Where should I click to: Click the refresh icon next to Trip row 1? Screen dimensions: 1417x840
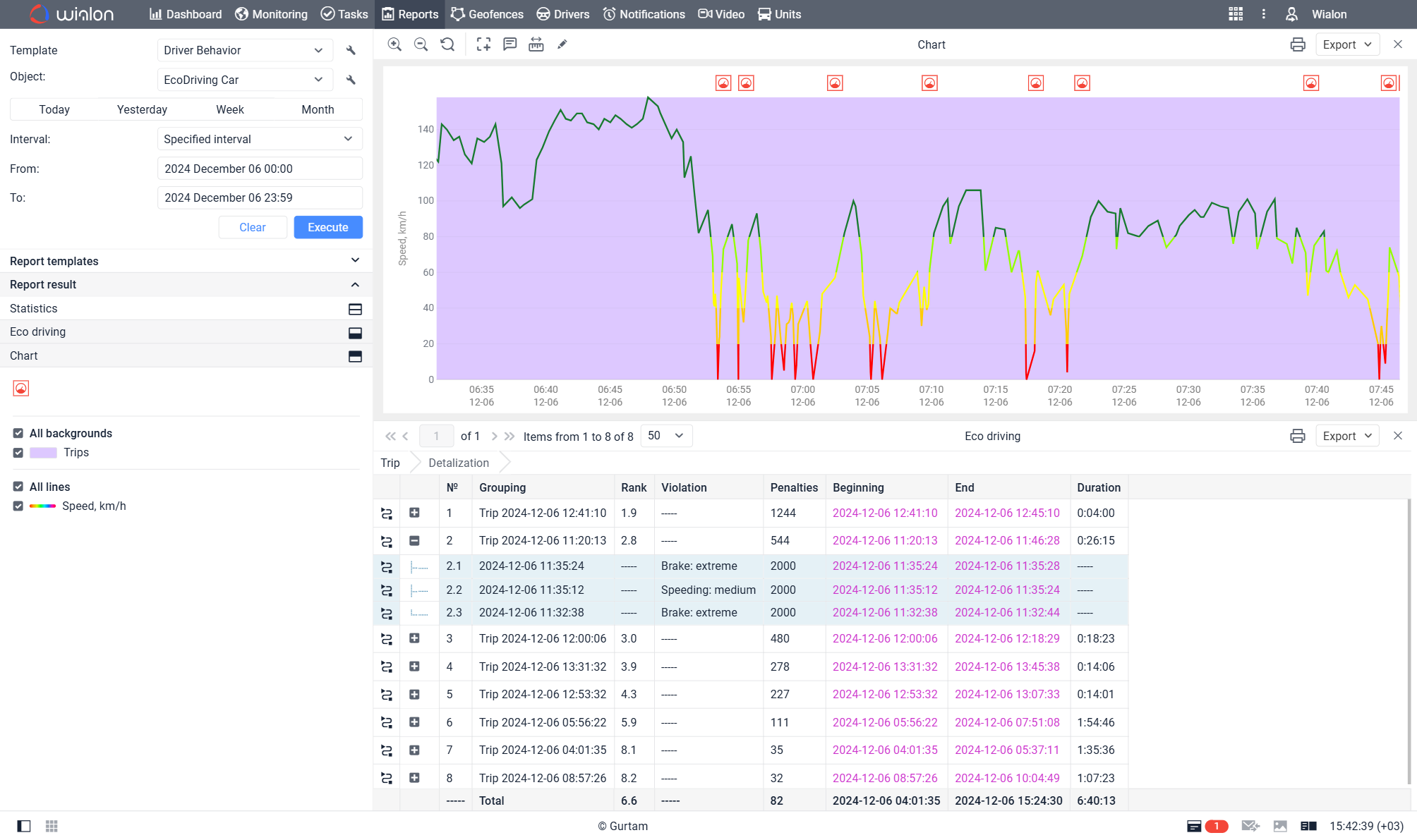387,513
